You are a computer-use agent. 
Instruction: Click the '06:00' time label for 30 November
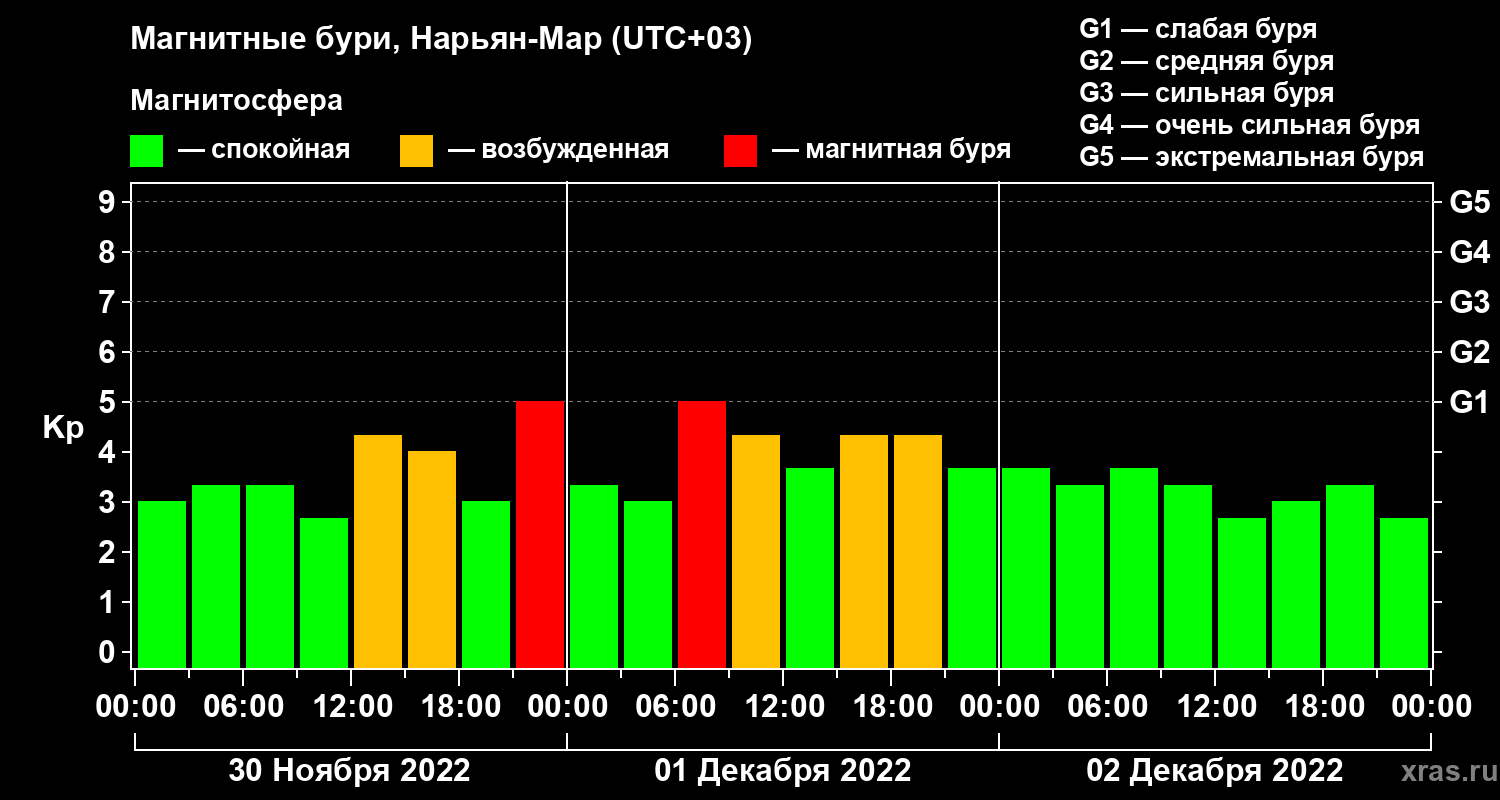[x=243, y=707]
